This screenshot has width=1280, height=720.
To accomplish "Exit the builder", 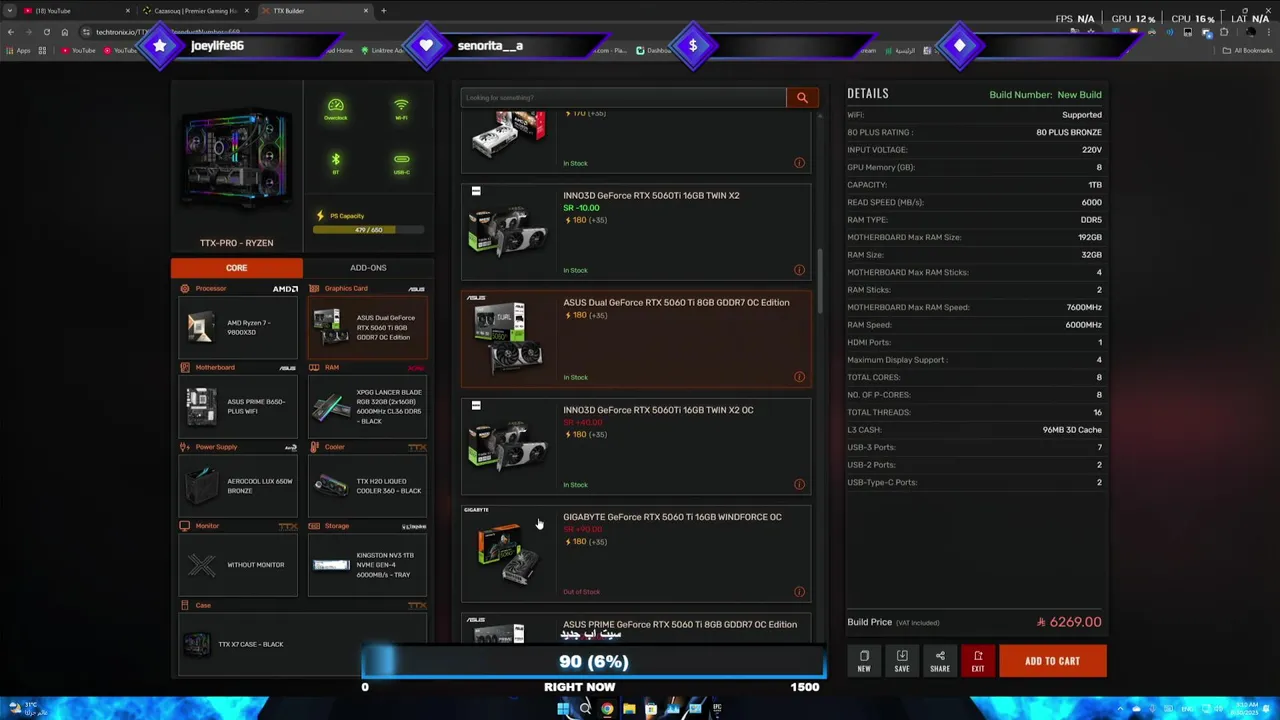I will click(x=978, y=661).
